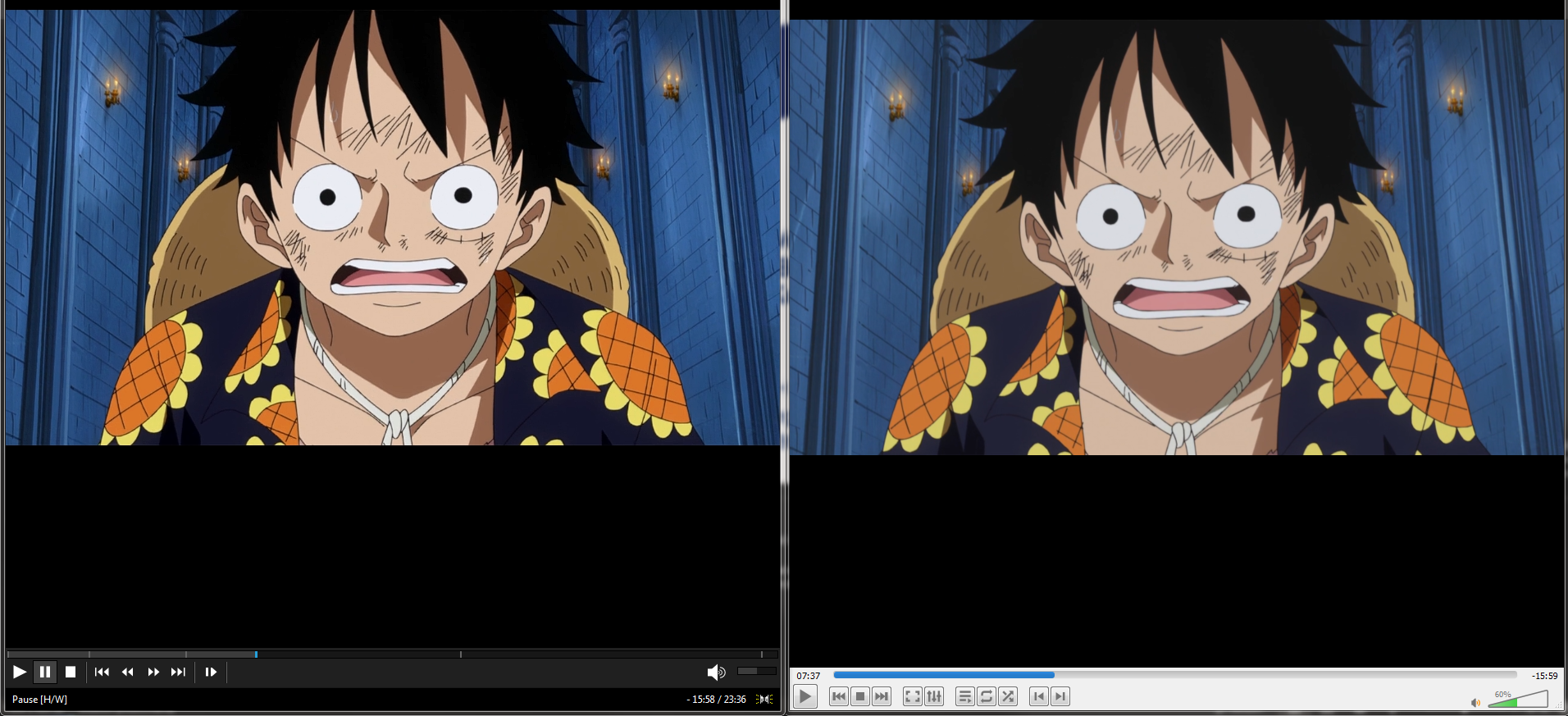This screenshot has width=1568, height=716.
Task: Toggle VLC remaining time display -15:59
Action: tap(1544, 676)
